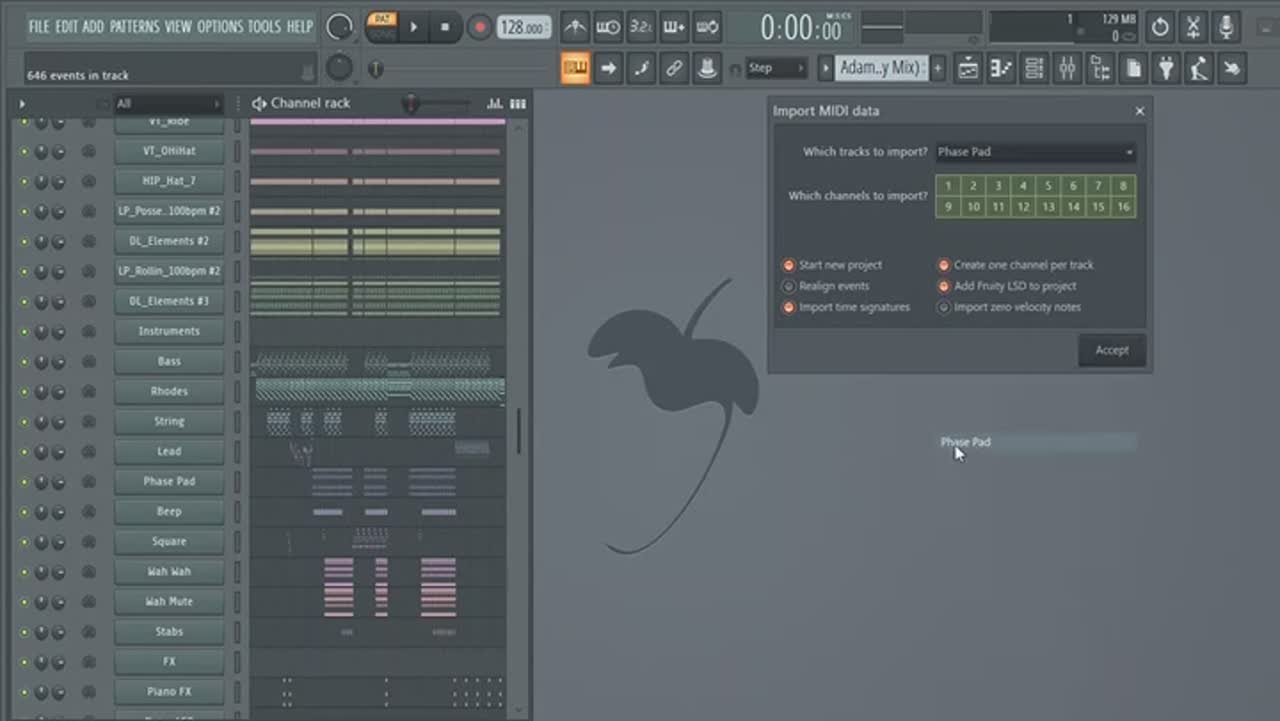Open the Mixer window icon
Image resolution: width=1280 pixels, height=721 pixels.
[1067, 68]
